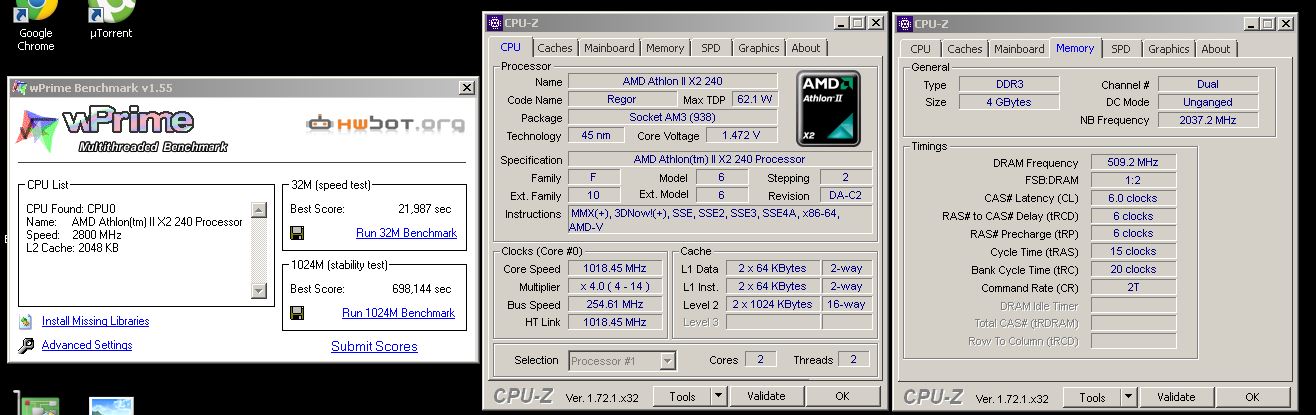Screen dimensions: 1316x415
Task: Click the CAS# Latency 6.0 clocks field
Action: pyautogui.click(x=1133, y=198)
